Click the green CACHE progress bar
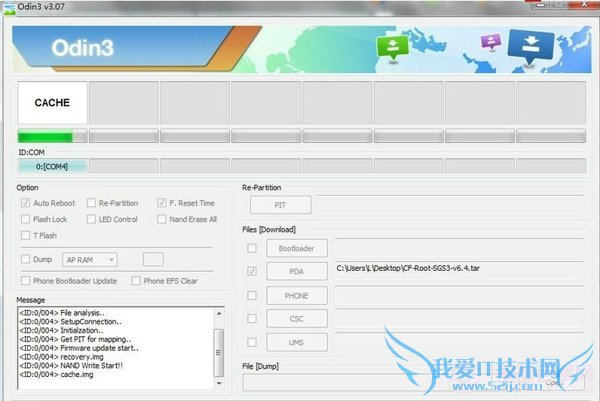Screen dimensions: 600x401 click(x=52, y=136)
